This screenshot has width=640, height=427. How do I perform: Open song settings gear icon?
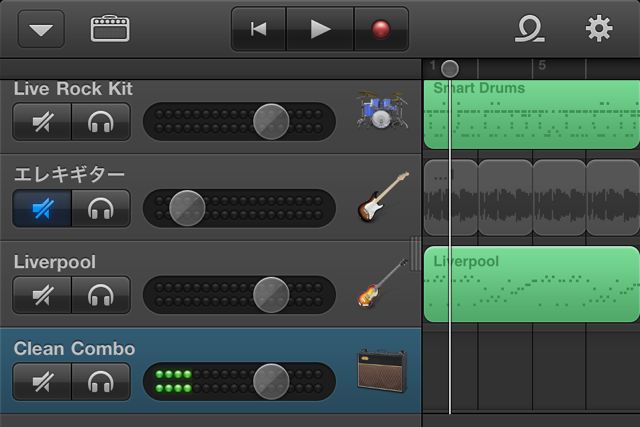pyautogui.click(x=599, y=28)
